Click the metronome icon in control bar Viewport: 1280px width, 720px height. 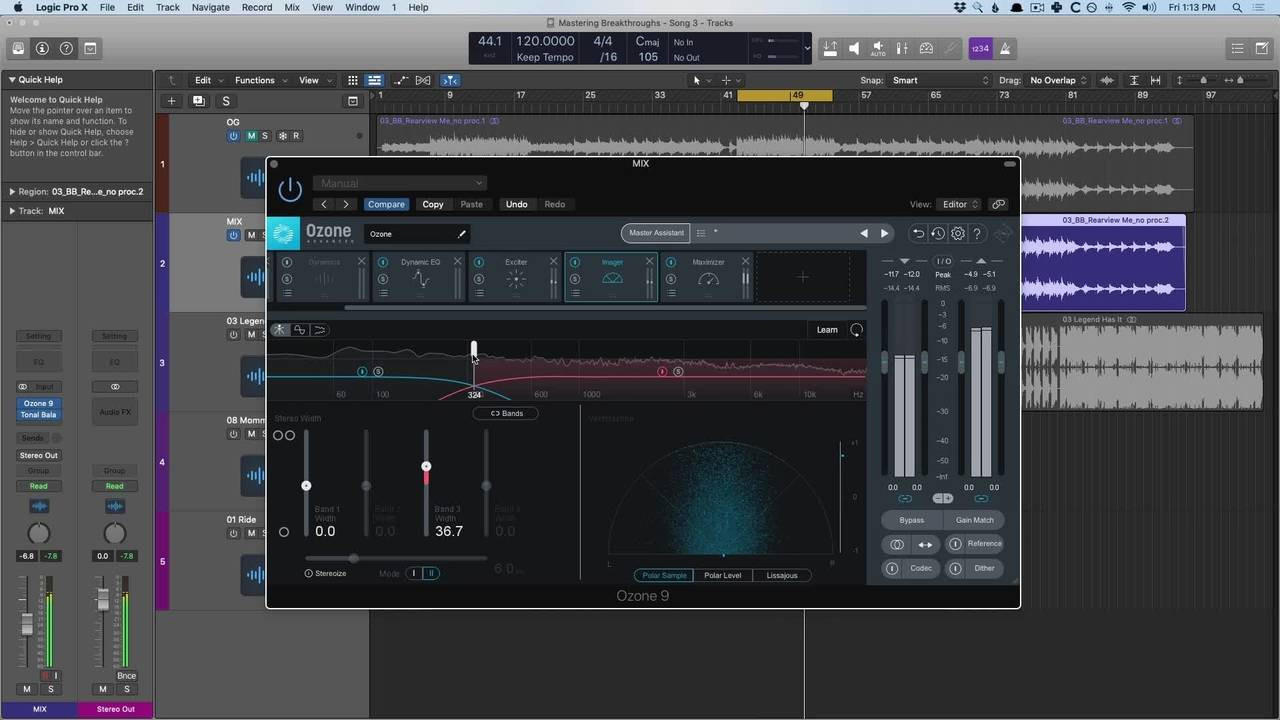point(1005,48)
